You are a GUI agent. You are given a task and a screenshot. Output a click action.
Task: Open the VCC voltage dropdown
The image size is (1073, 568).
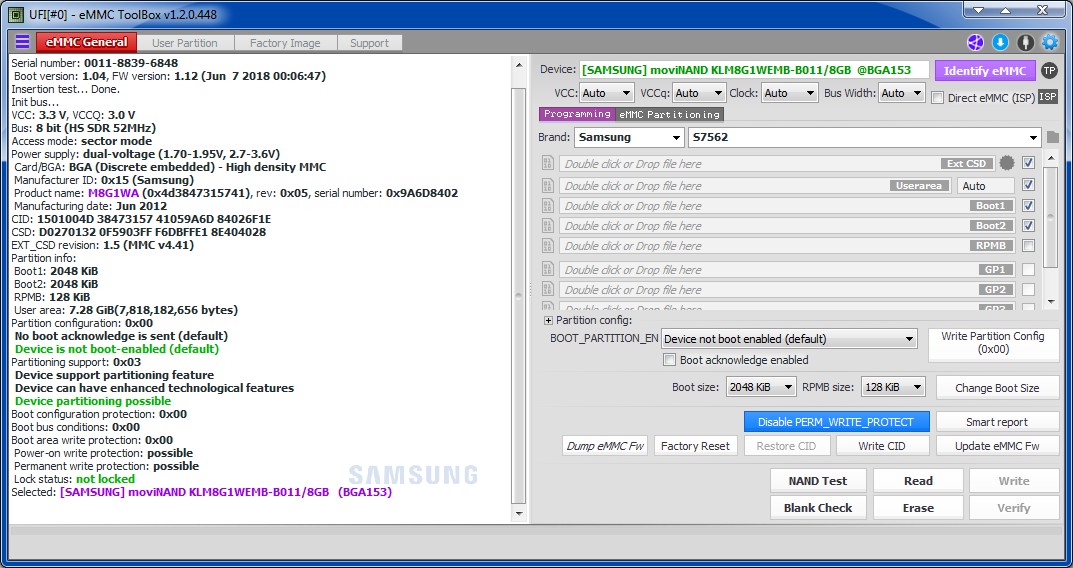click(606, 93)
